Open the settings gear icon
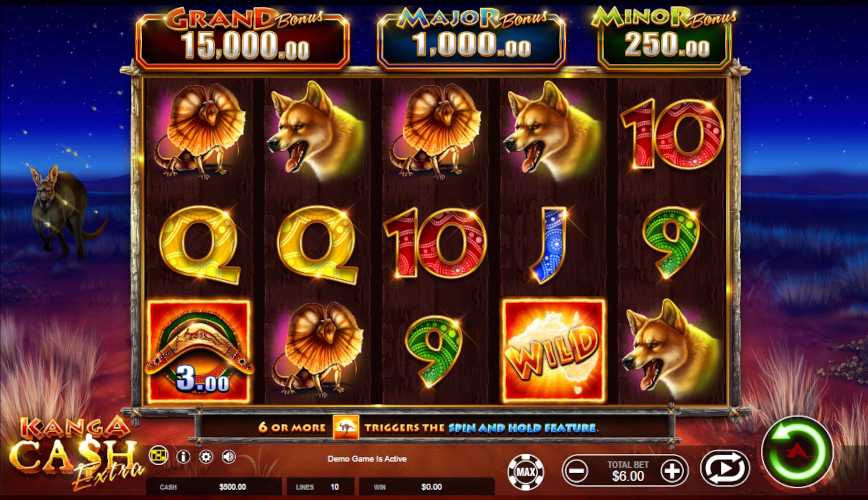This screenshot has width=868, height=500. (x=206, y=456)
